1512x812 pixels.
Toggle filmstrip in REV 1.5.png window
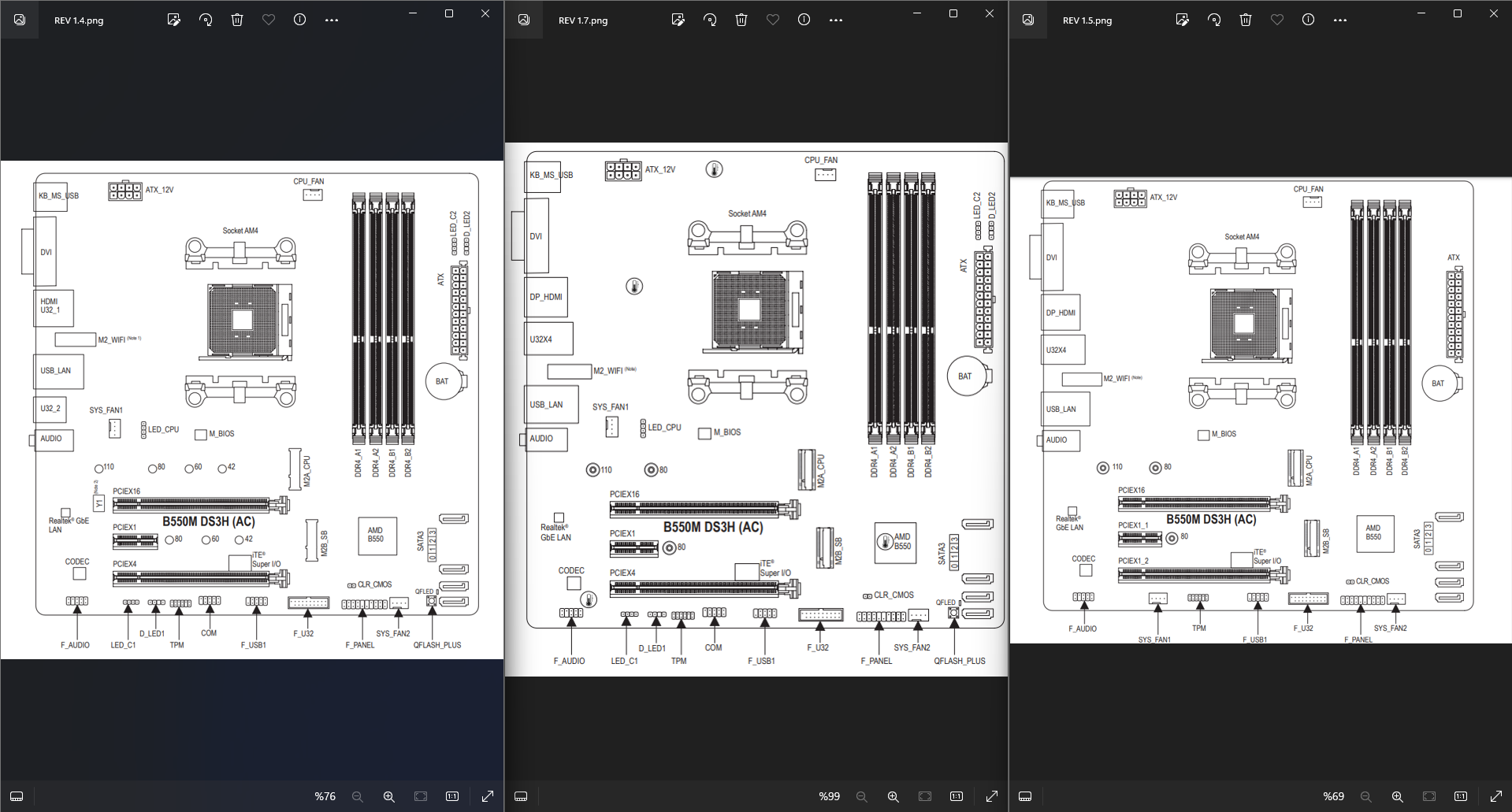(1025, 796)
